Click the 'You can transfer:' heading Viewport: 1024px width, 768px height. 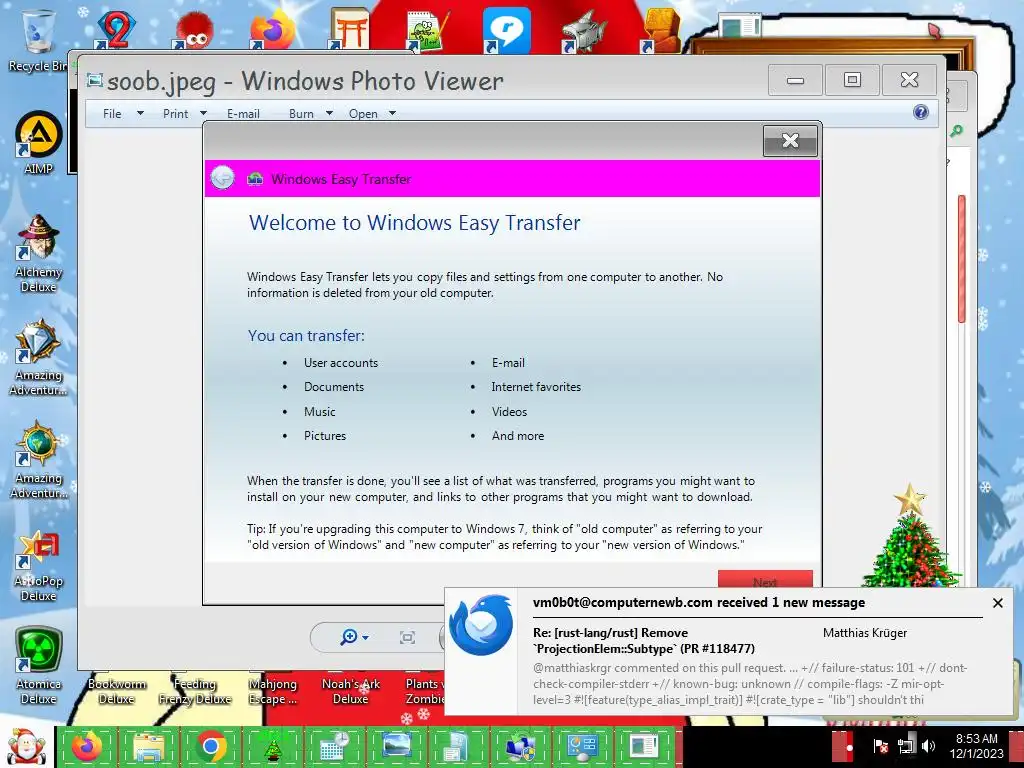pyautogui.click(x=306, y=336)
